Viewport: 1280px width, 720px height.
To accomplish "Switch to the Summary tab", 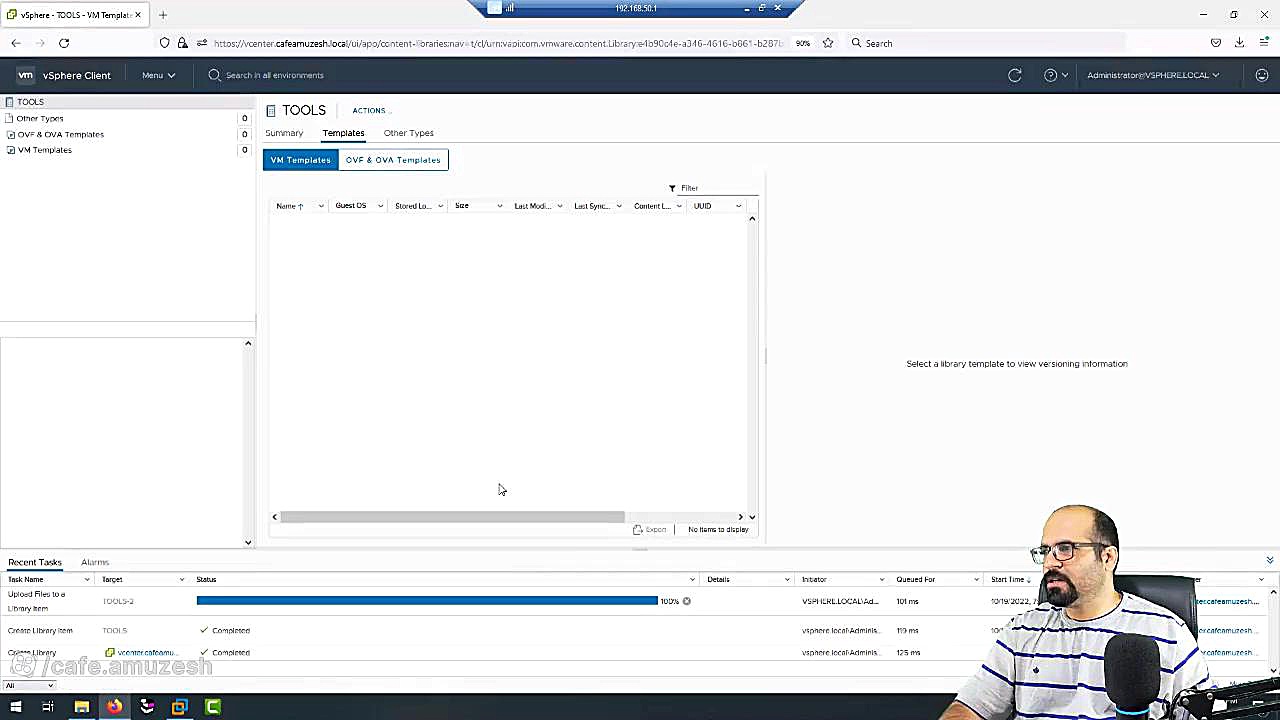I will tap(284, 133).
